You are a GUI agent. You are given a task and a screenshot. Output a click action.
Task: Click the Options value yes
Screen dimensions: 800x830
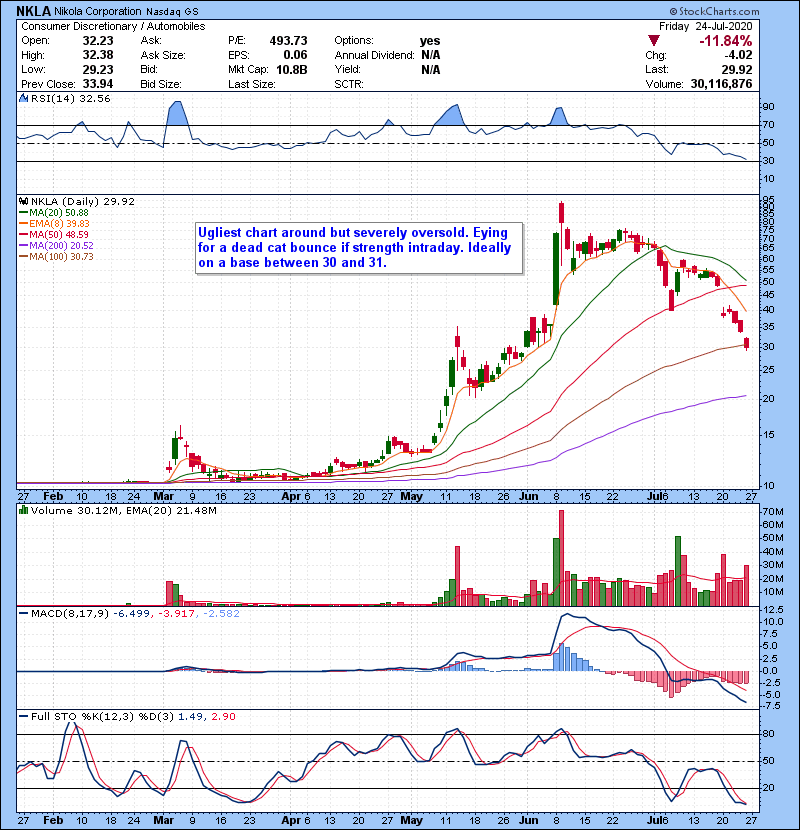click(x=430, y=41)
